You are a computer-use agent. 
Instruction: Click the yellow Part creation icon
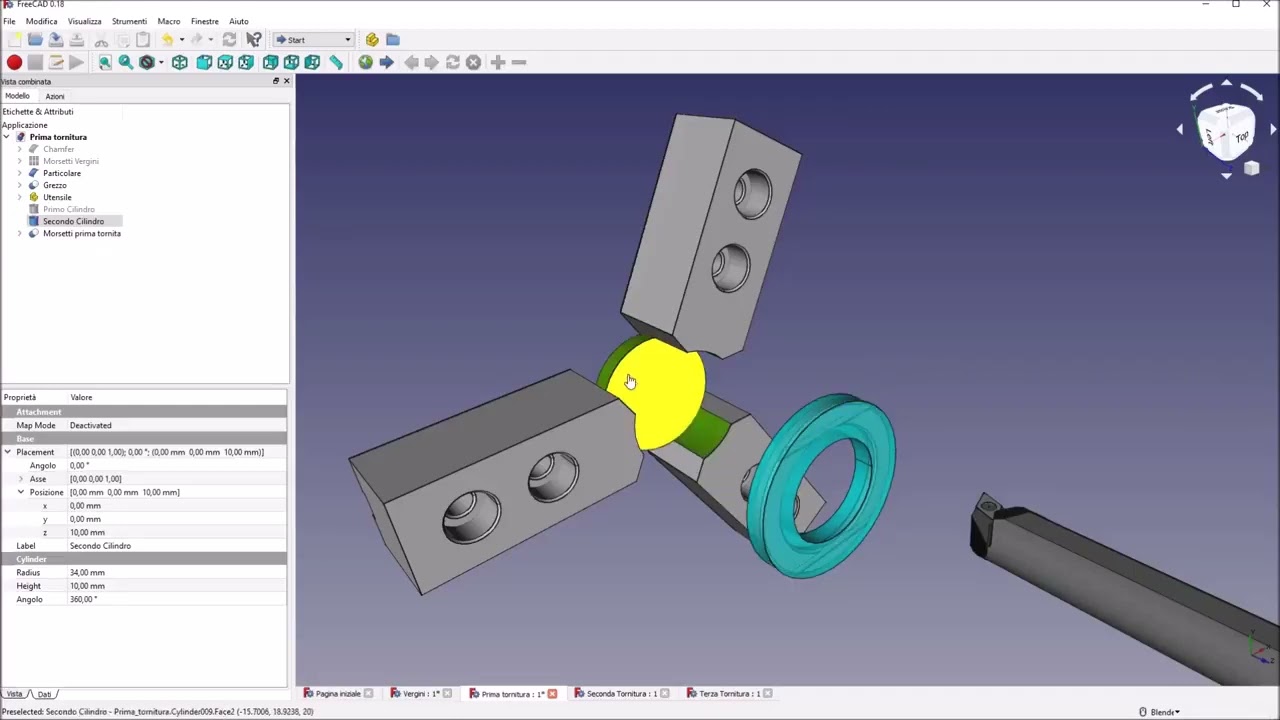372,40
